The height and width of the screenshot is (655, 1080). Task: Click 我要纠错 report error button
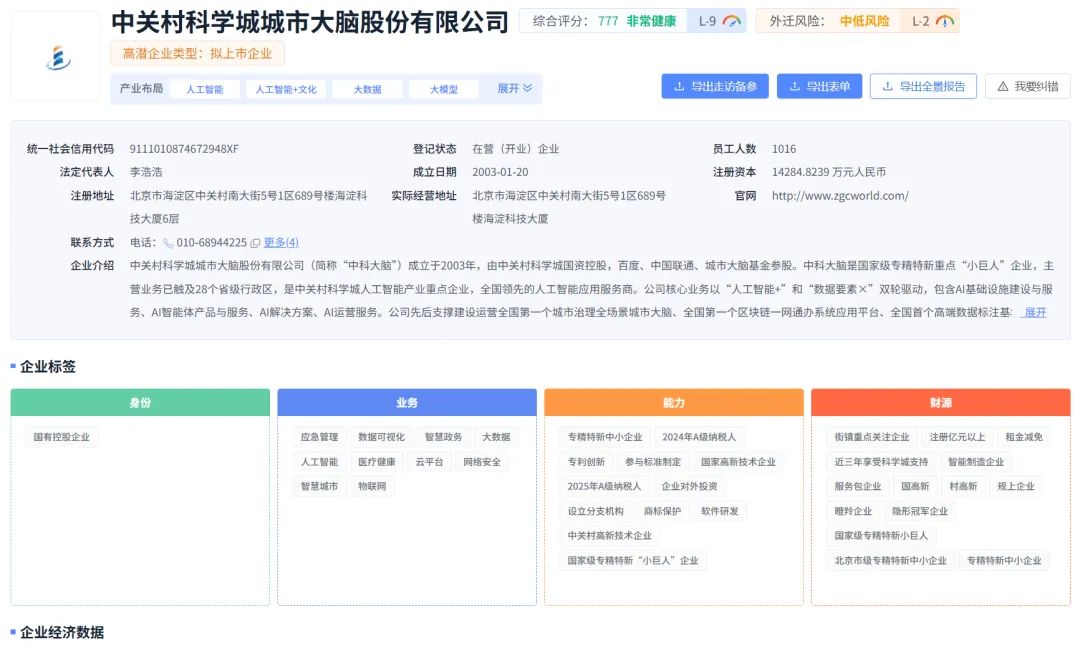pos(1028,86)
